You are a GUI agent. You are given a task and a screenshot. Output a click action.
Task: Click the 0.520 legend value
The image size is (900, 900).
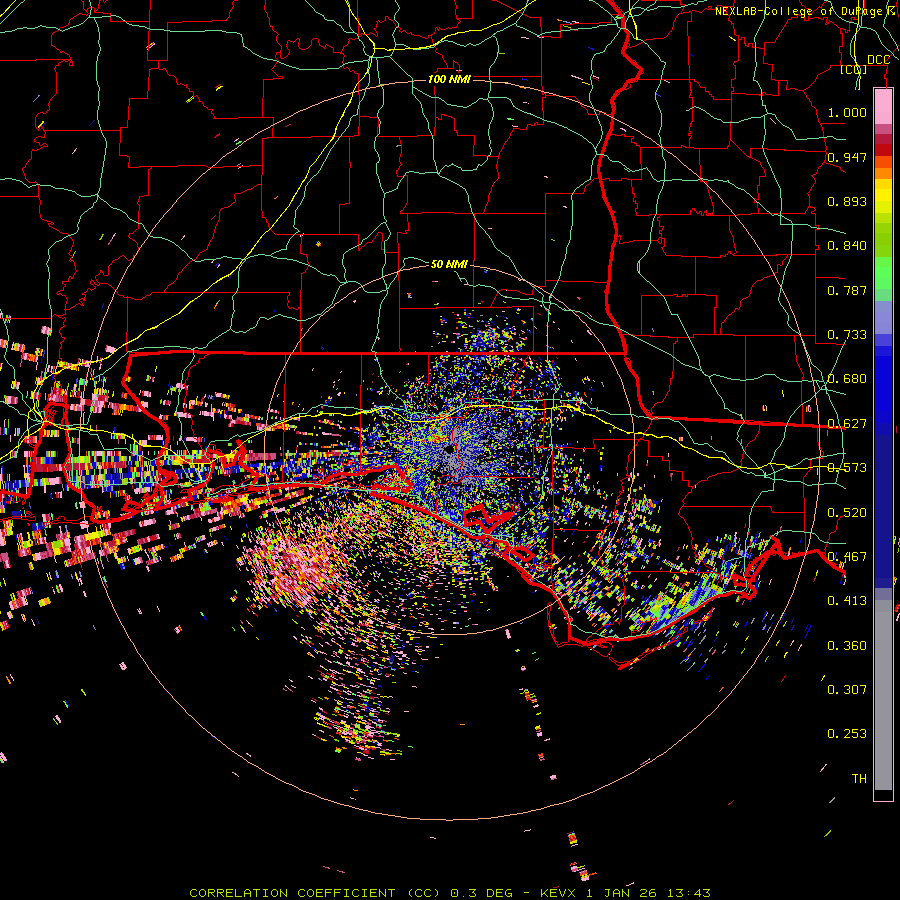click(x=847, y=513)
